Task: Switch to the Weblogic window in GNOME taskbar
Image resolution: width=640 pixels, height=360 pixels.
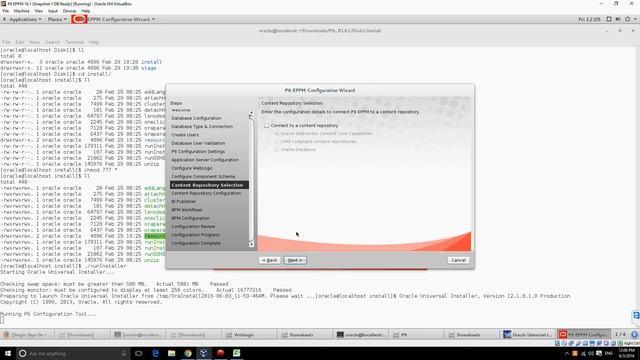Action: point(249,335)
